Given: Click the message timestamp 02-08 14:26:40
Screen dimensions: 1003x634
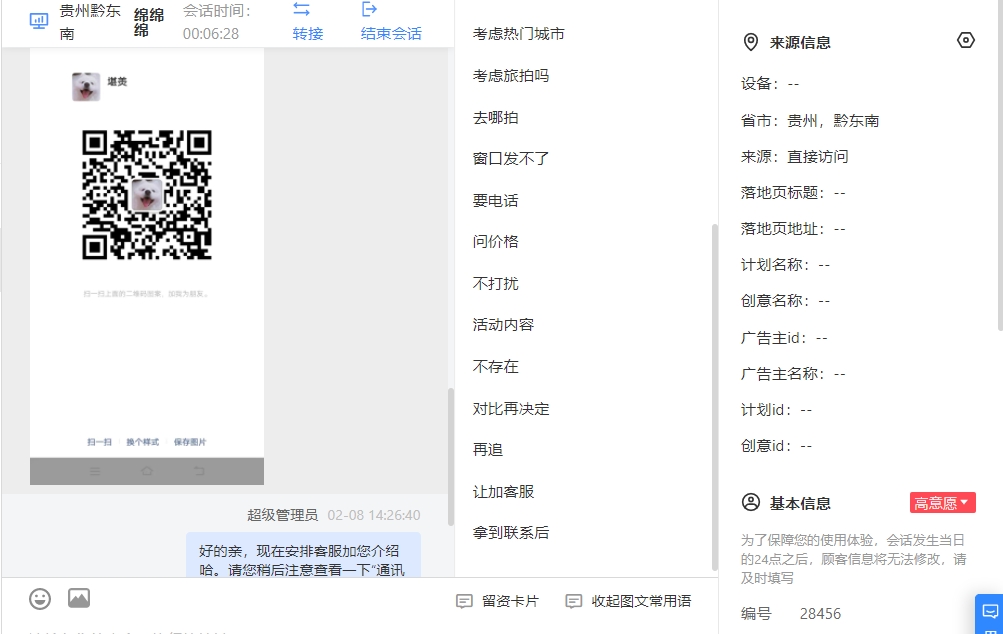Looking at the screenshot, I should pyautogui.click(x=374, y=515).
